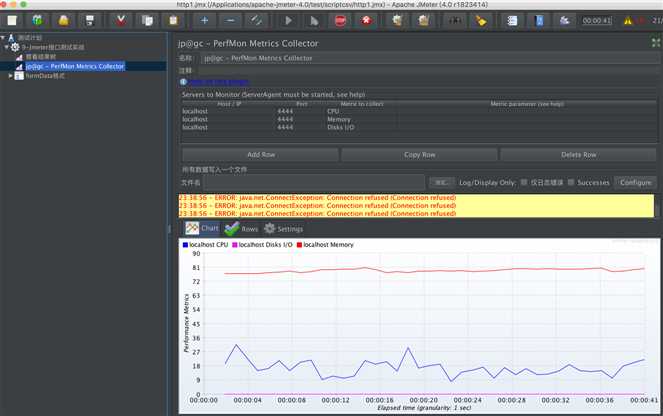Select jp@gc - PerfMon Metrics Collector tree item
This screenshot has width=663, height=416.
[x=75, y=66]
